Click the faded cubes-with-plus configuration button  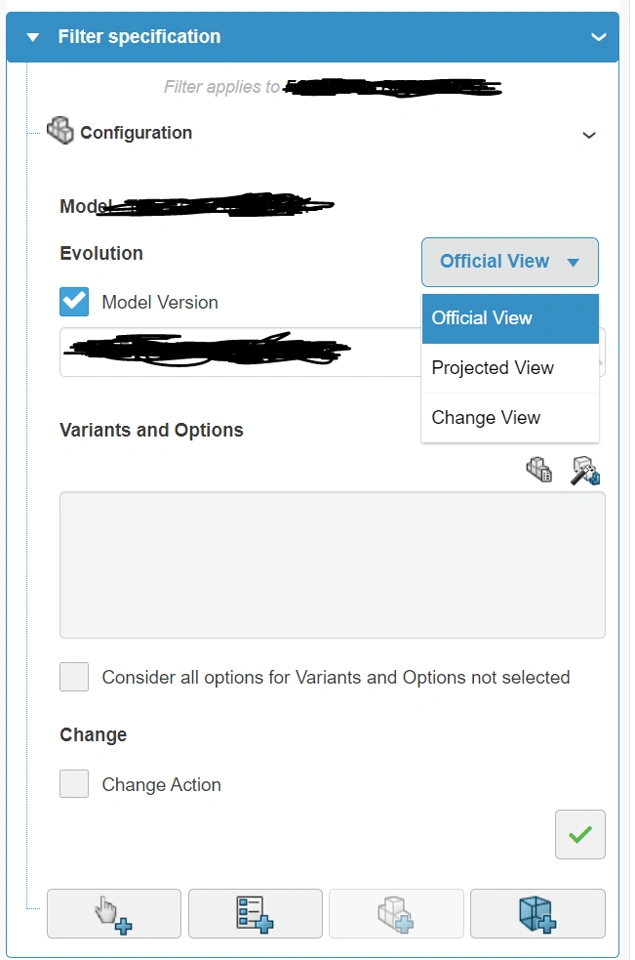396,913
